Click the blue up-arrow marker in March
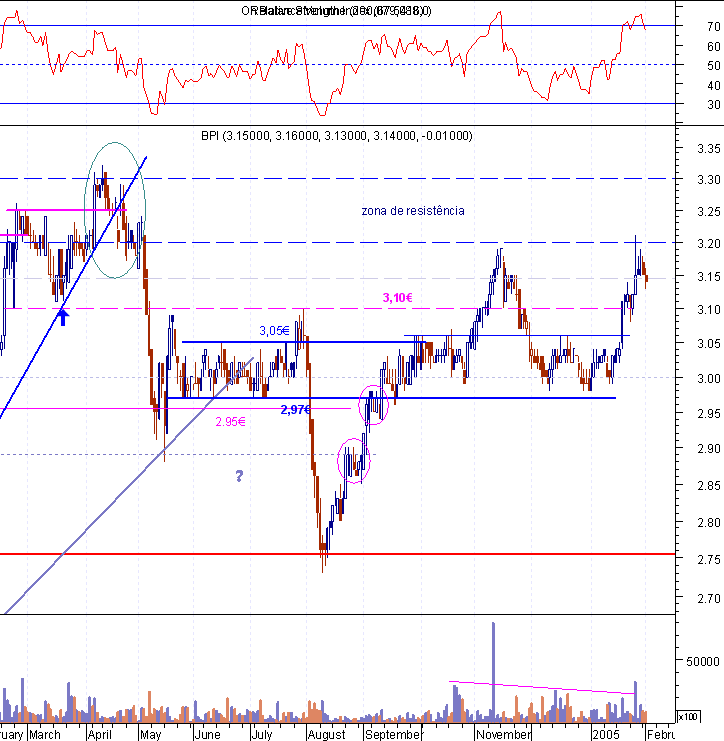 point(63,317)
